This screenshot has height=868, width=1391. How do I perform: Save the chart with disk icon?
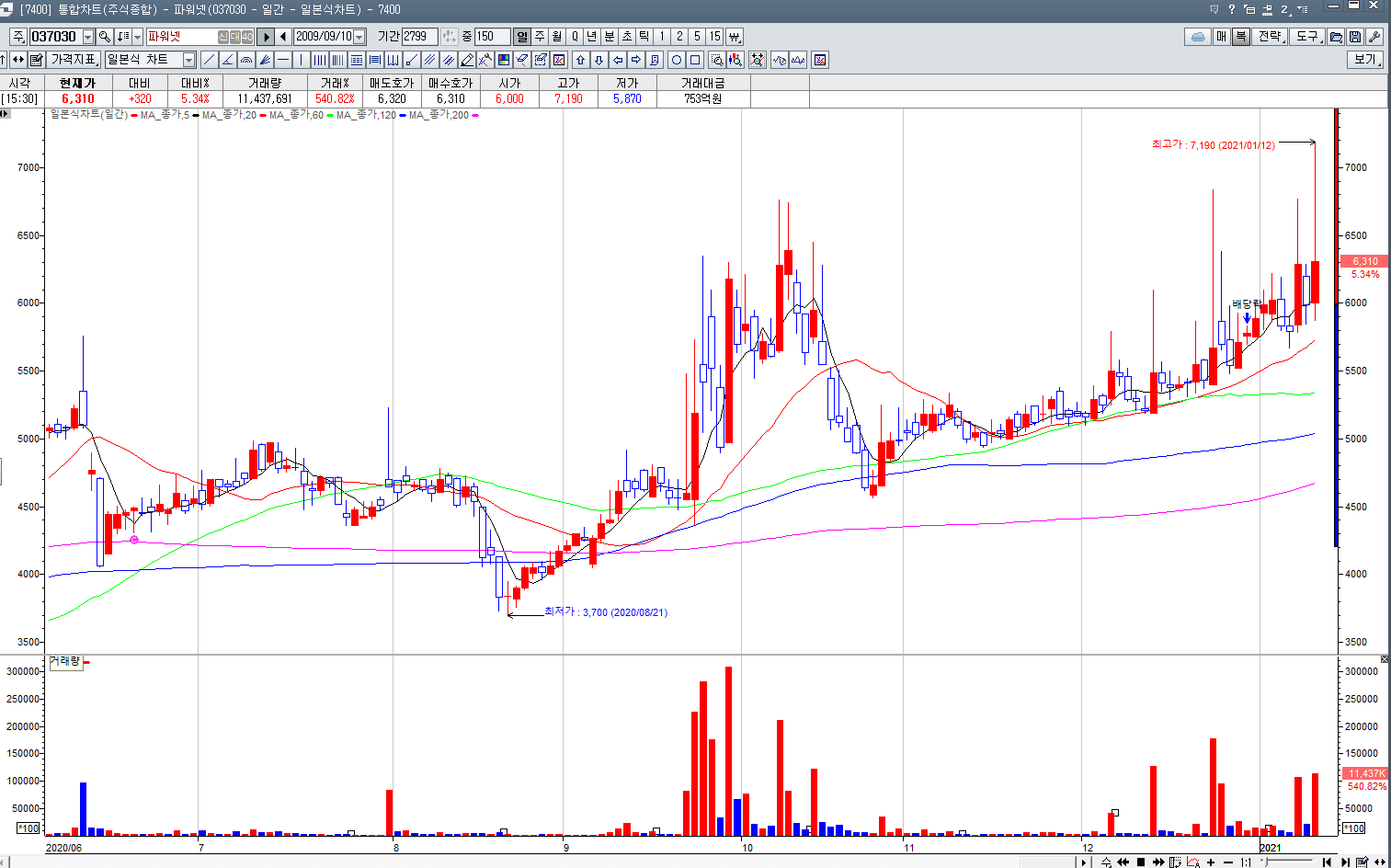[1355, 37]
